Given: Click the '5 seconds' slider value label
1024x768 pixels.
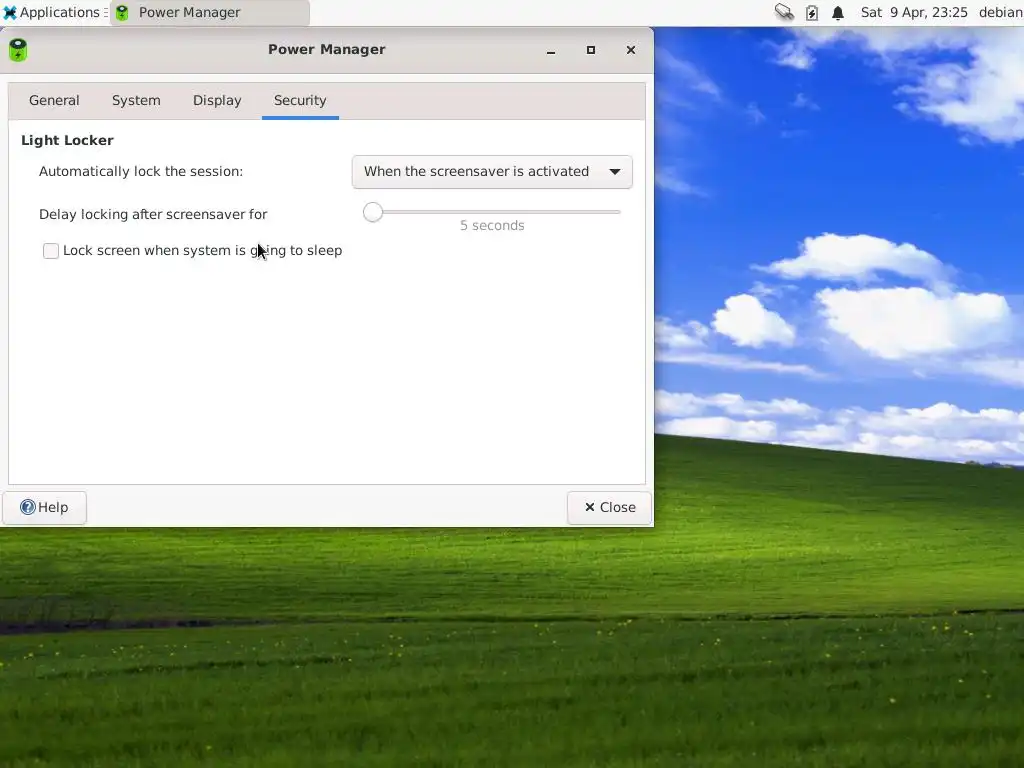Looking at the screenshot, I should [492, 225].
